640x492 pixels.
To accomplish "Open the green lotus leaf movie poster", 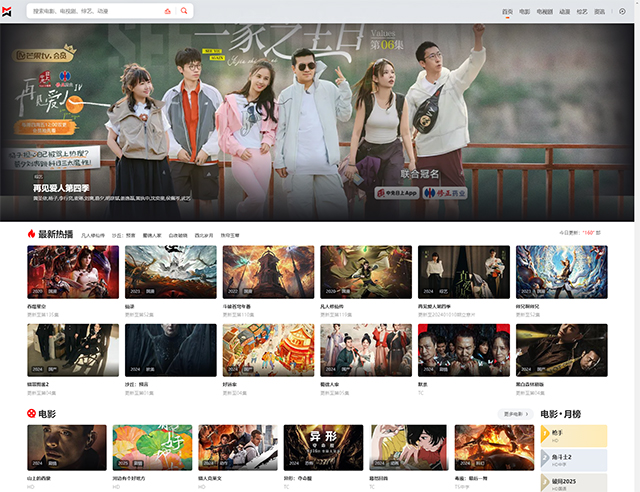I will pos(152,447).
